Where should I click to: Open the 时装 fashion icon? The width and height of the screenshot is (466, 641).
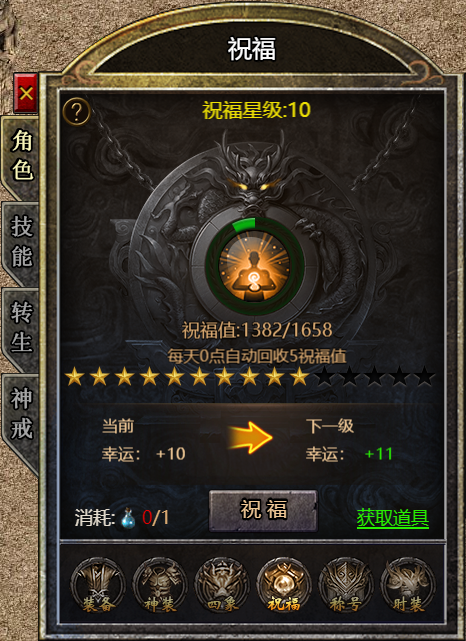(408, 585)
